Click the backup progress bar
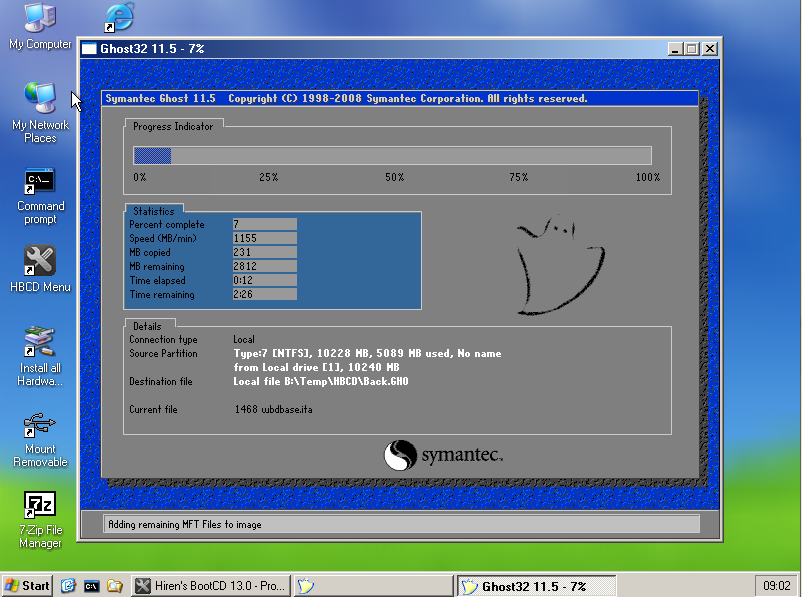Image resolution: width=802 pixels, height=597 pixels. [392, 156]
